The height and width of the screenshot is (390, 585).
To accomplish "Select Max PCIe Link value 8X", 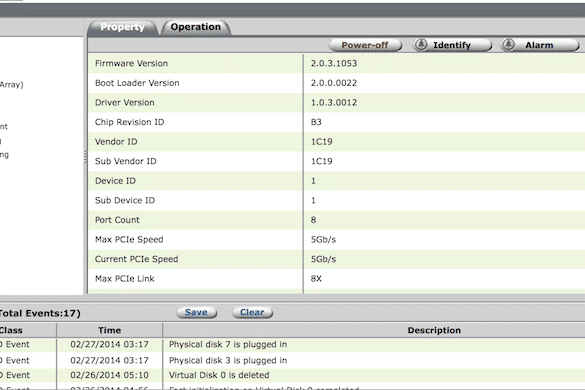I will pyautogui.click(x=316, y=279).
